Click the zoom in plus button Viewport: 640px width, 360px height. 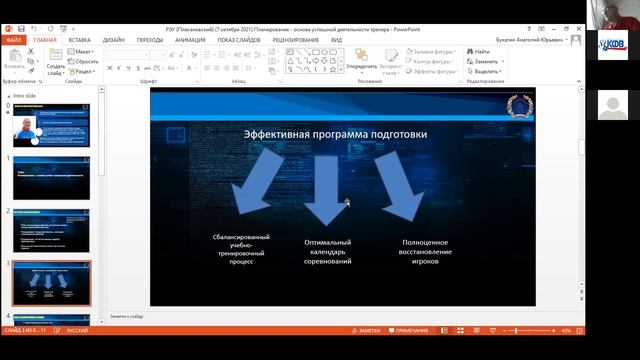pyautogui.click(x=553, y=331)
